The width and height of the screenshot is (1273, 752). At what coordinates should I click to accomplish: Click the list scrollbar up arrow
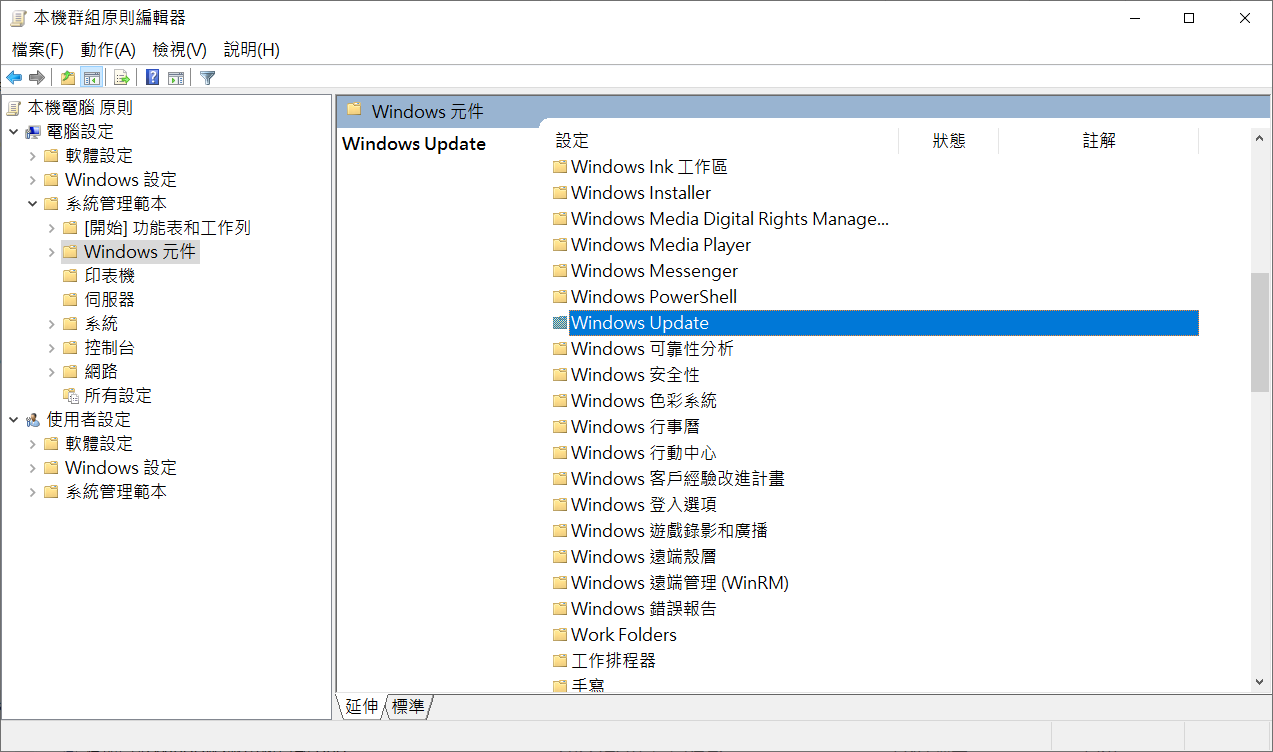1260,139
